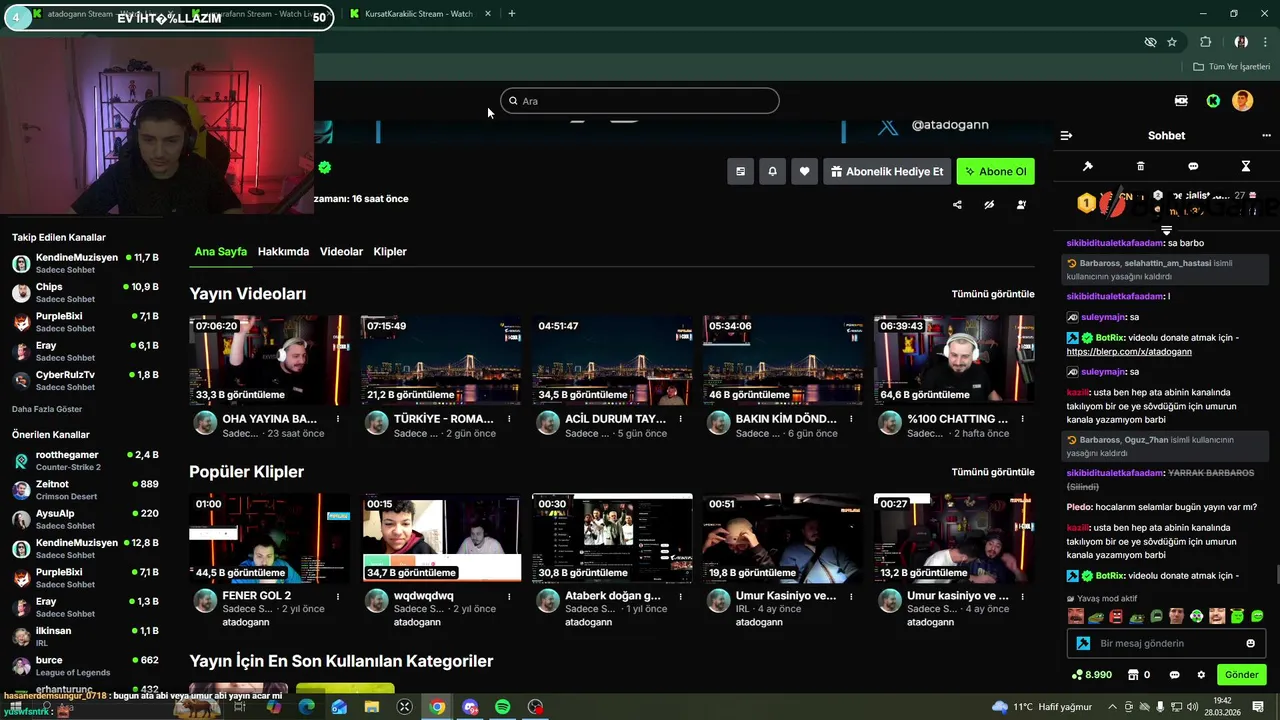Screen dimensions: 1280x720
Task: Open options menu for OHA YAYINA video
Action: (338, 419)
